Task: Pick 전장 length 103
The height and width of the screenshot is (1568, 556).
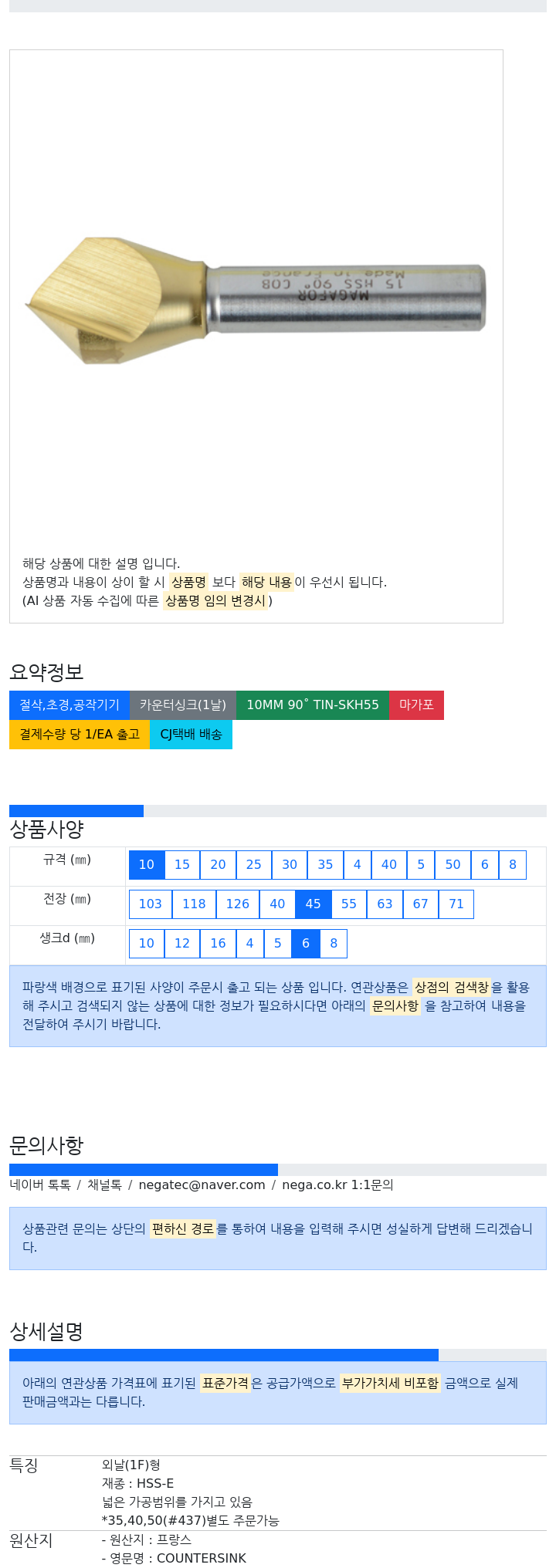Action: (x=151, y=904)
